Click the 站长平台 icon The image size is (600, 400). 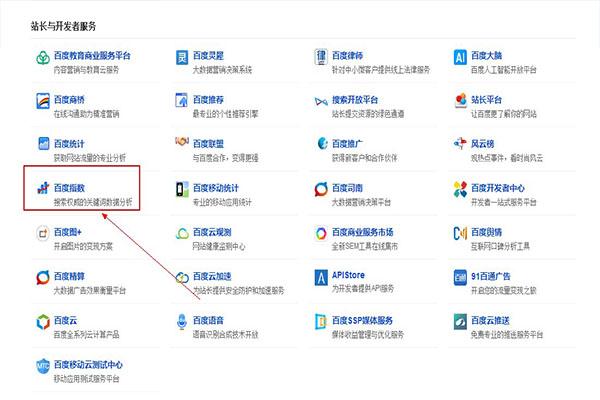(460, 101)
